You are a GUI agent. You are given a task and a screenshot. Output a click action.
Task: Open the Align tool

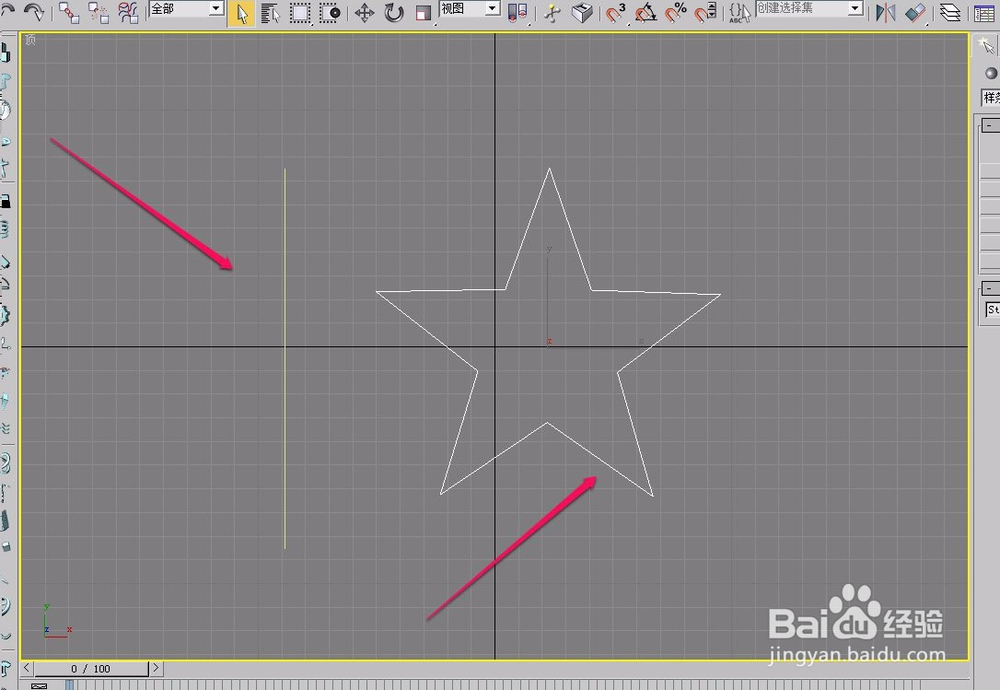(x=915, y=12)
